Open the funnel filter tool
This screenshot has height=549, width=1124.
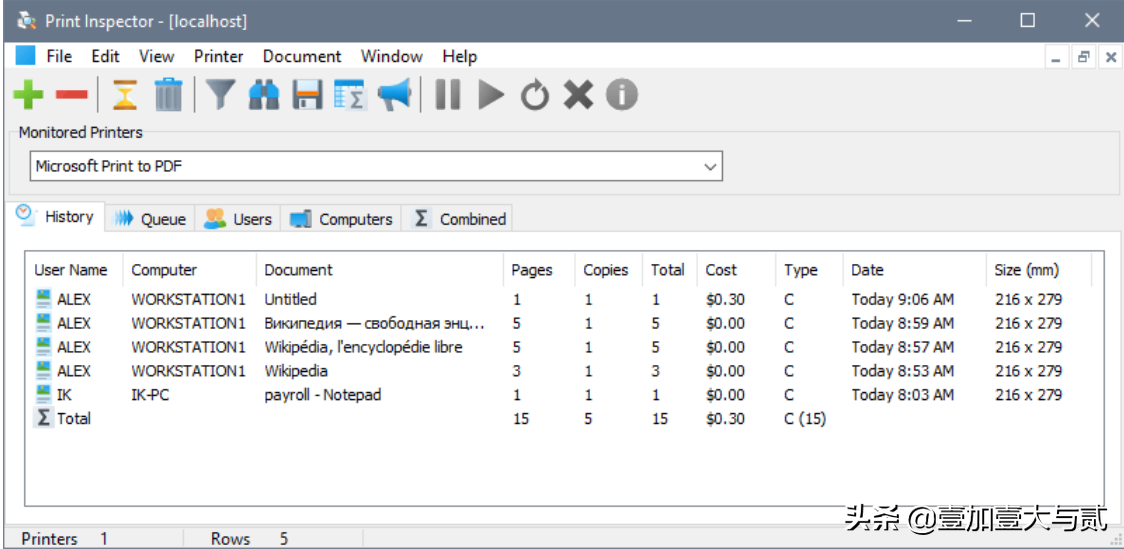coord(220,95)
